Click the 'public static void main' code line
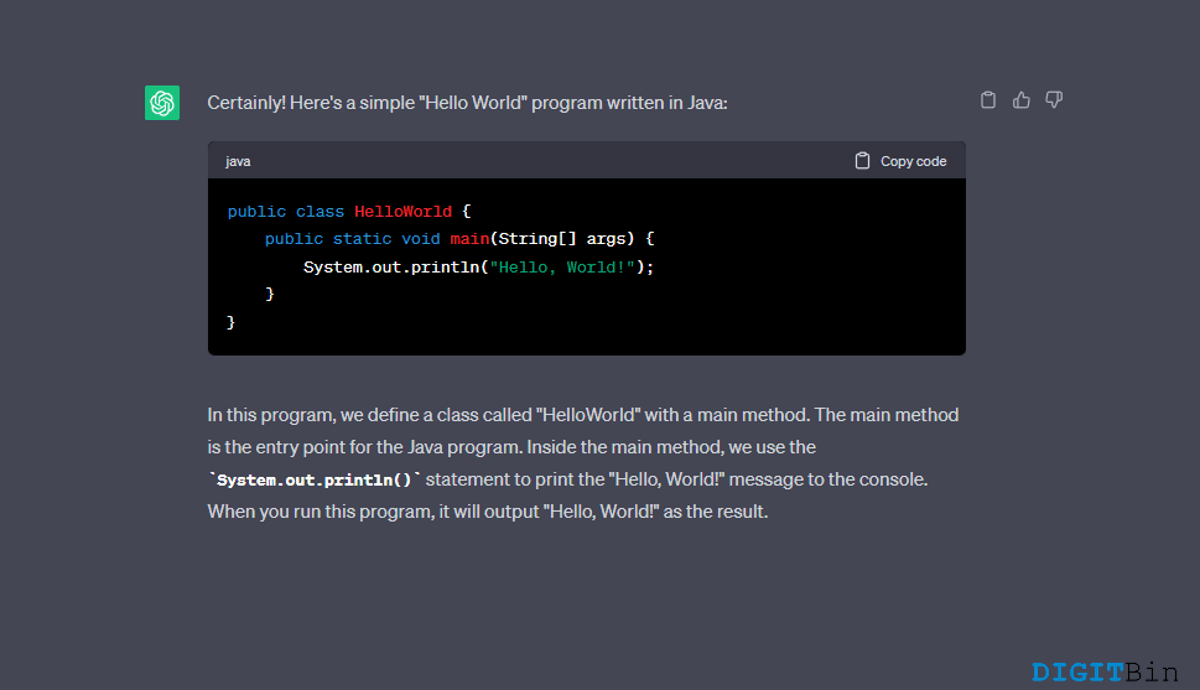 460,239
